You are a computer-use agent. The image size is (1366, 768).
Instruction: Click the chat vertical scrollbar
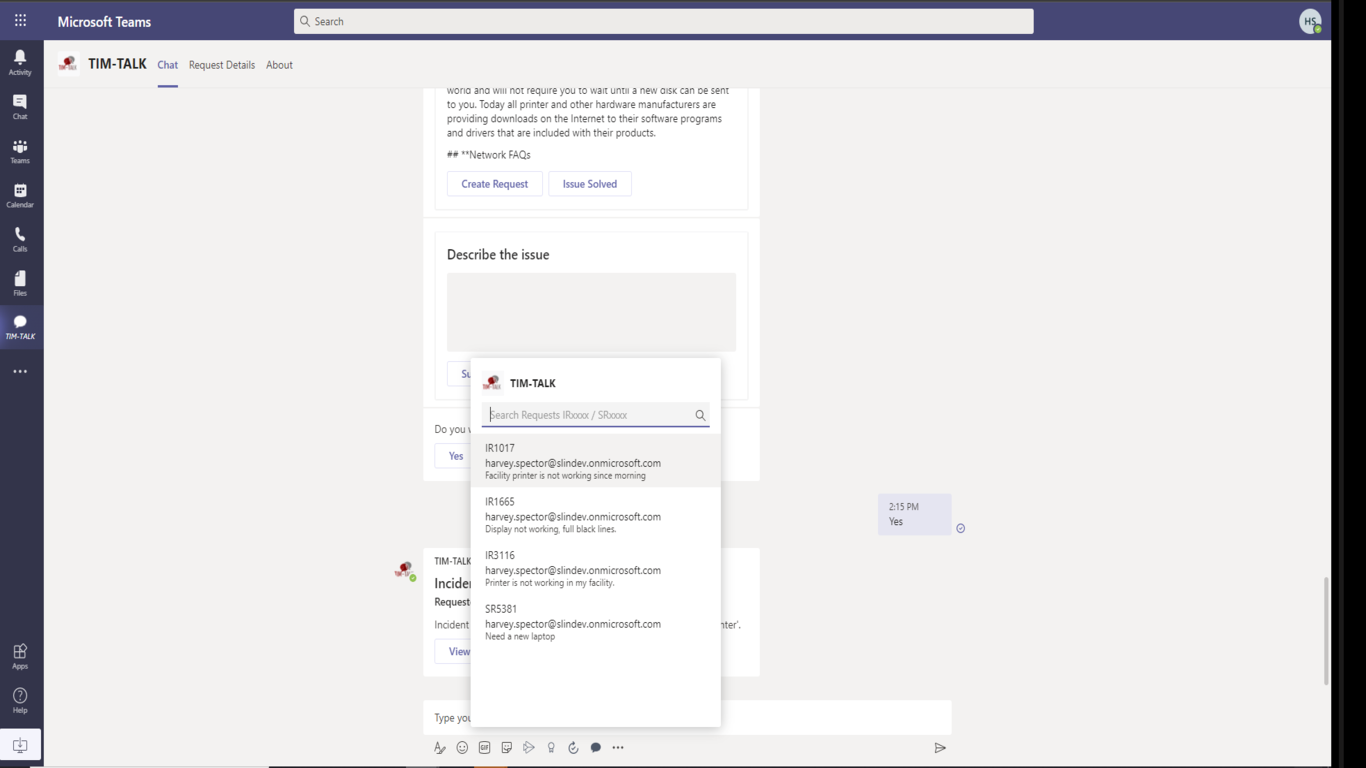pos(1327,631)
